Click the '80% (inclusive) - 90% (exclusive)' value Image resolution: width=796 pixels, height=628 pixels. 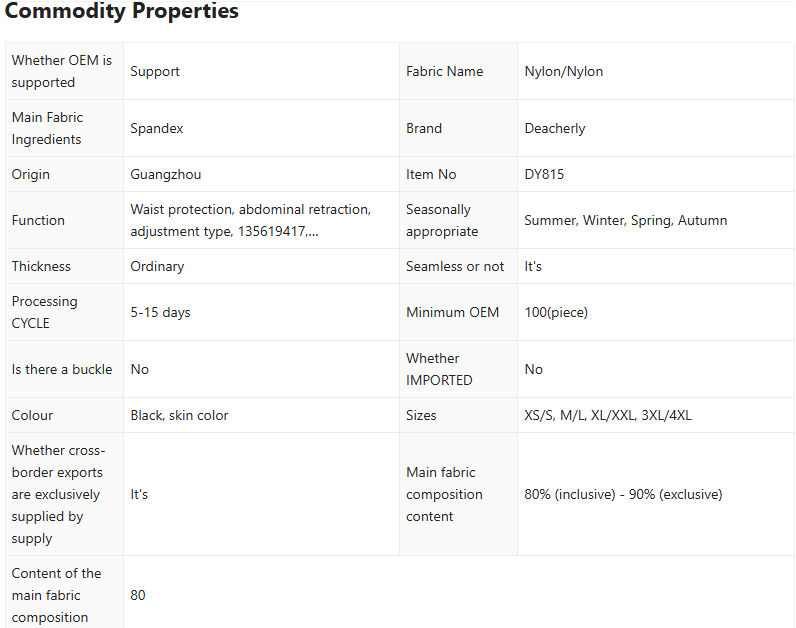(x=623, y=494)
